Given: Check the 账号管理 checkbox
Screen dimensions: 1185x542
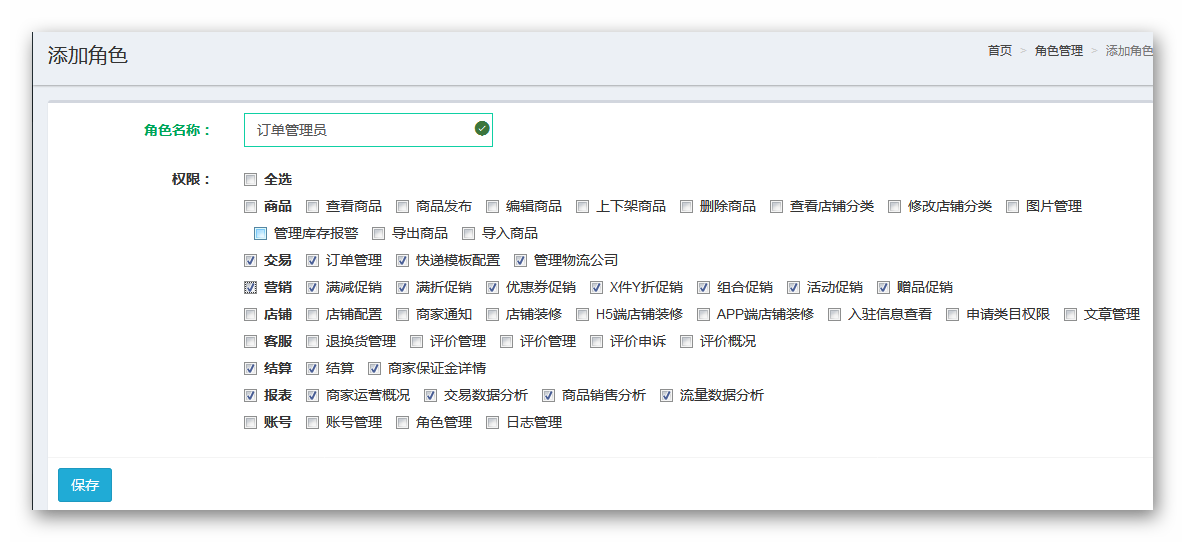Looking at the screenshot, I should coord(312,423).
